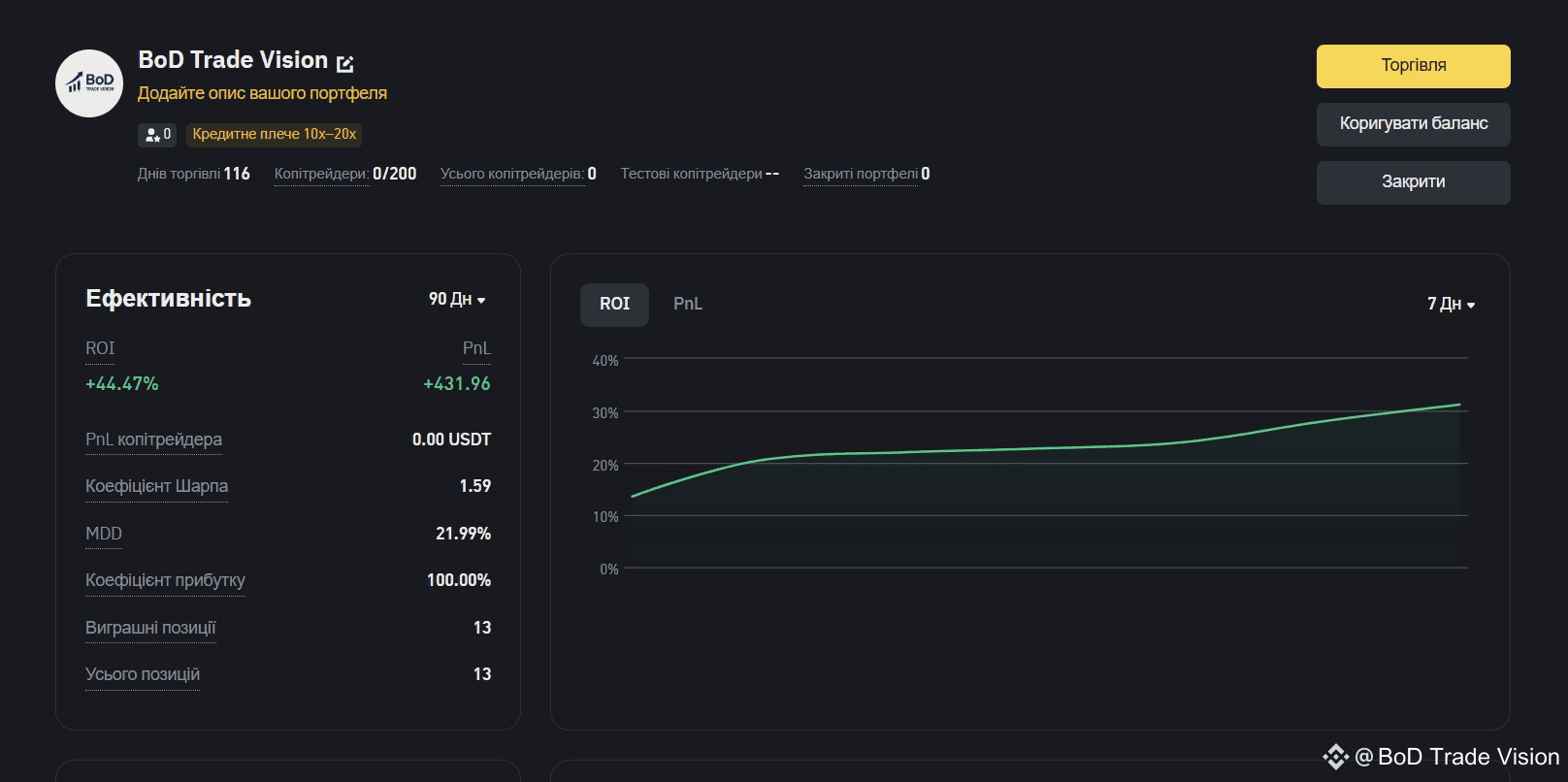This screenshot has width=1568, height=782.
Task: Open the 90 Дн period dropdown
Action: click(x=457, y=299)
